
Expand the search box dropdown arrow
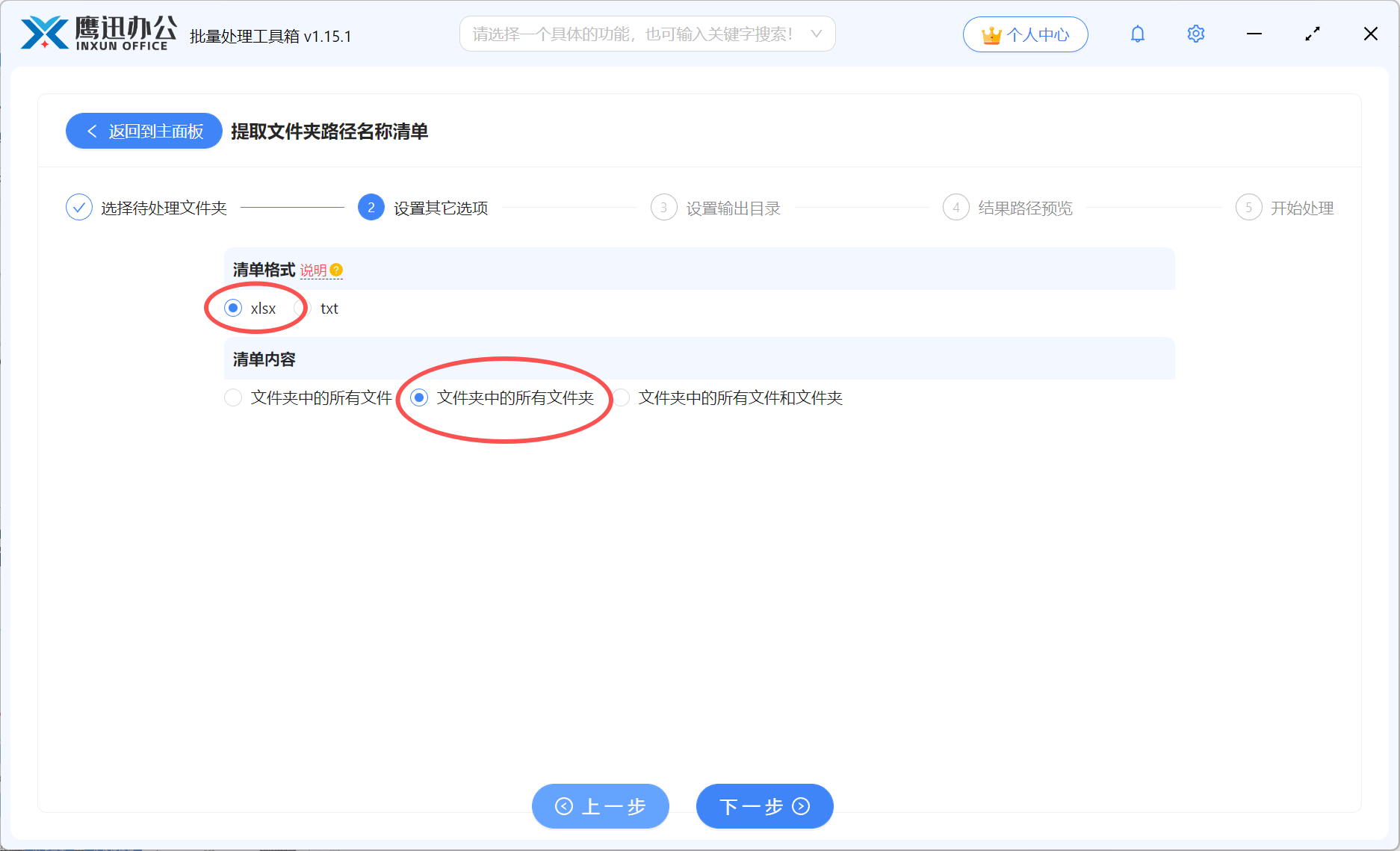click(x=817, y=34)
